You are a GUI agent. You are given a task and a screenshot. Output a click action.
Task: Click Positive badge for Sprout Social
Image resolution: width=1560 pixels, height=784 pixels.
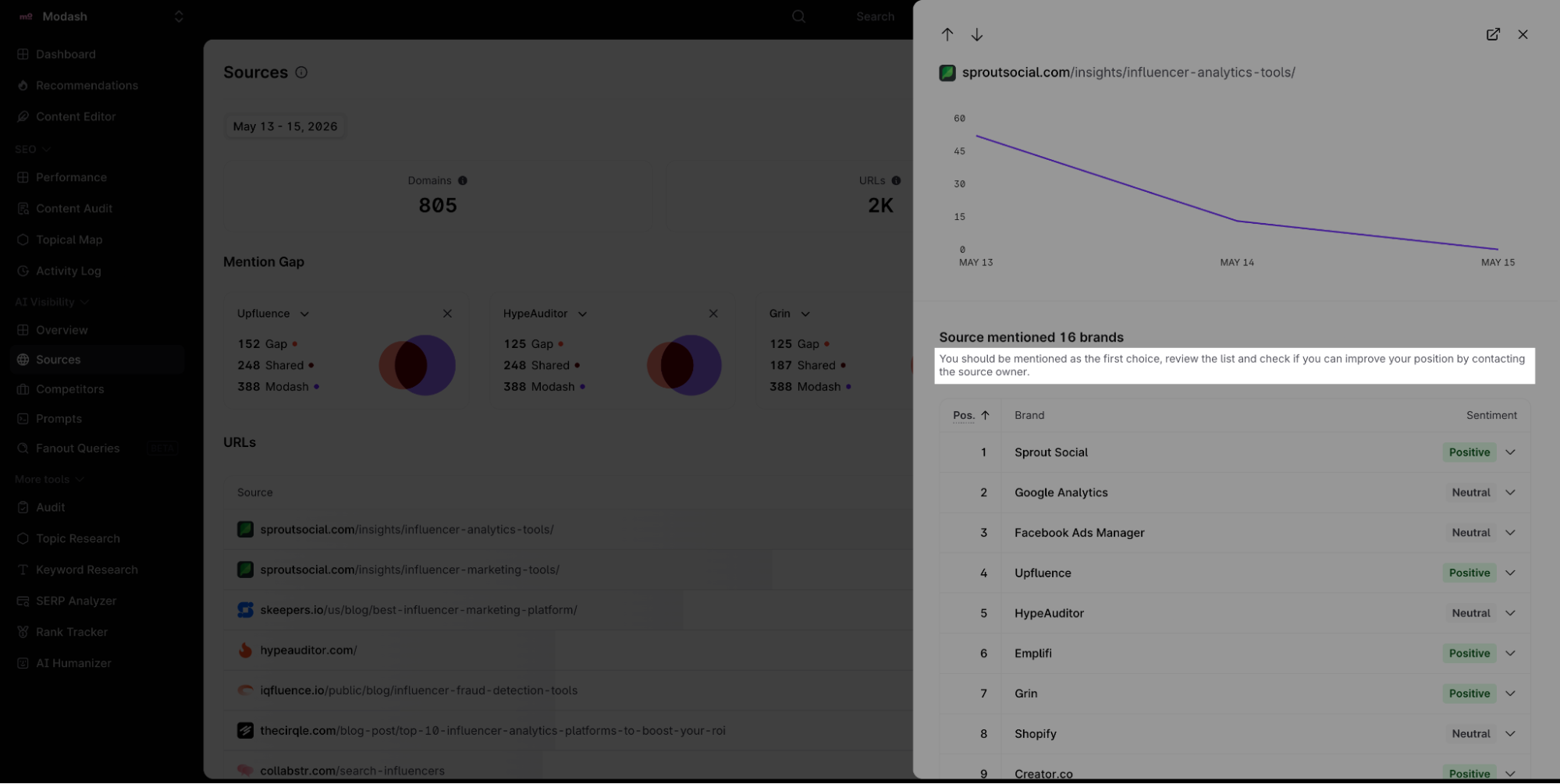[1469, 452]
